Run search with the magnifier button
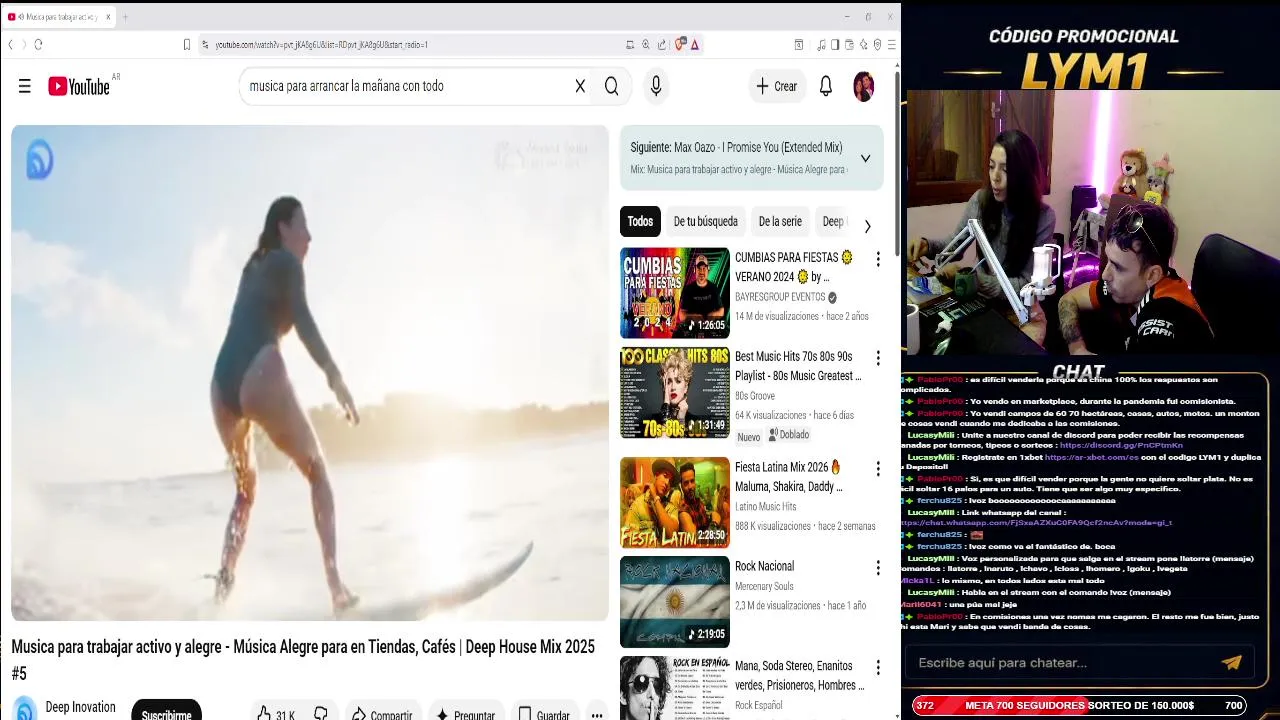The width and height of the screenshot is (1280, 720). click(611, 86)
